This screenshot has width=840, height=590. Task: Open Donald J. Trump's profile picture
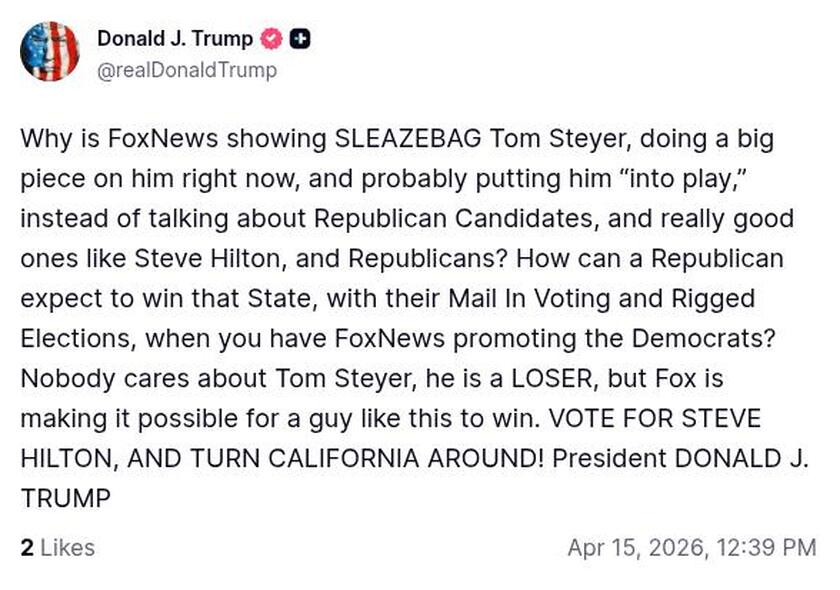pos(51,51)
